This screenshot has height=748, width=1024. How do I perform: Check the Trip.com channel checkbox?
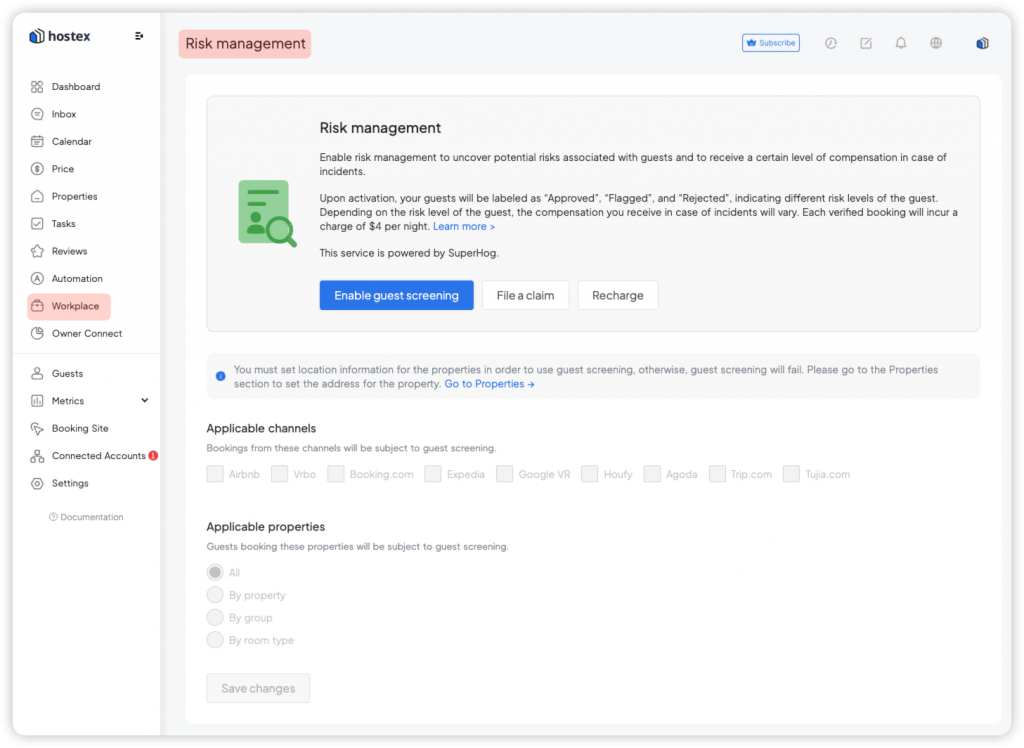tap(717, 474)
